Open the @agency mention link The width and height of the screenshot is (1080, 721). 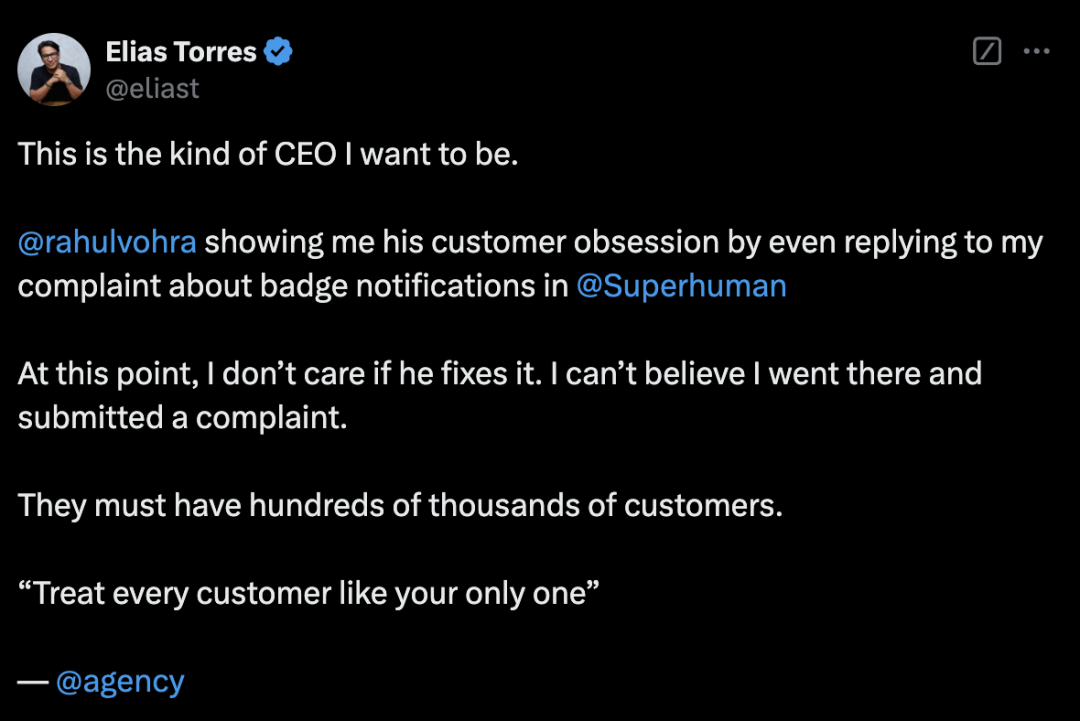coord(120,682)
